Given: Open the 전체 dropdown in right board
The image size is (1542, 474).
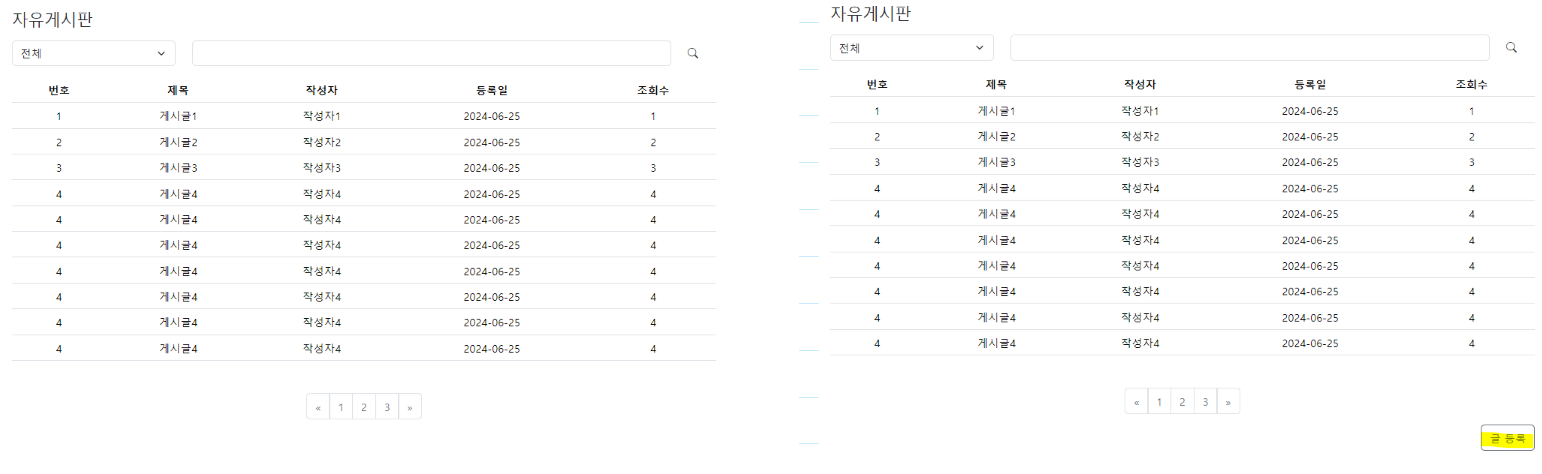Looking at the screenshot, I should tap(912, 47).
